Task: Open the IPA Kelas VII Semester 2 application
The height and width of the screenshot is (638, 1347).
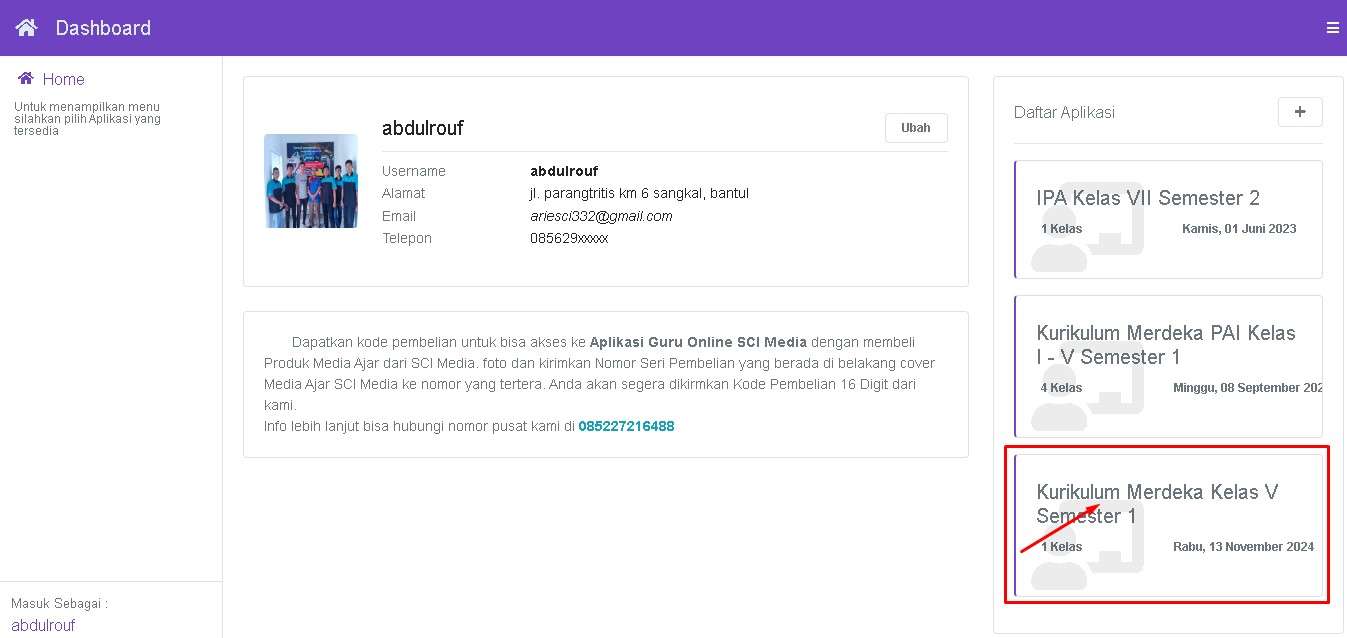Action: [1148, 198]
